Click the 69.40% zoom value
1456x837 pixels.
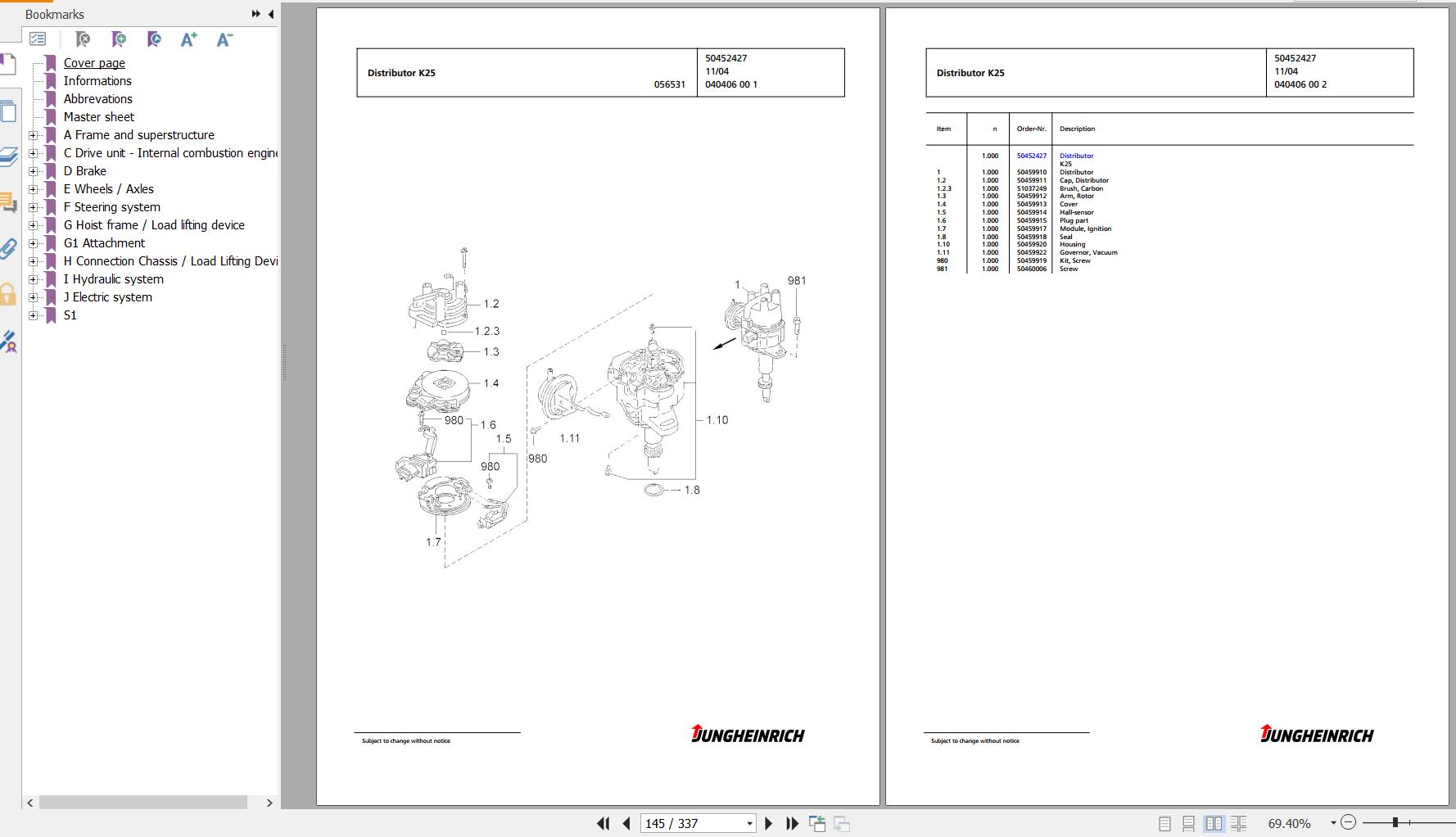point(1289,824)
